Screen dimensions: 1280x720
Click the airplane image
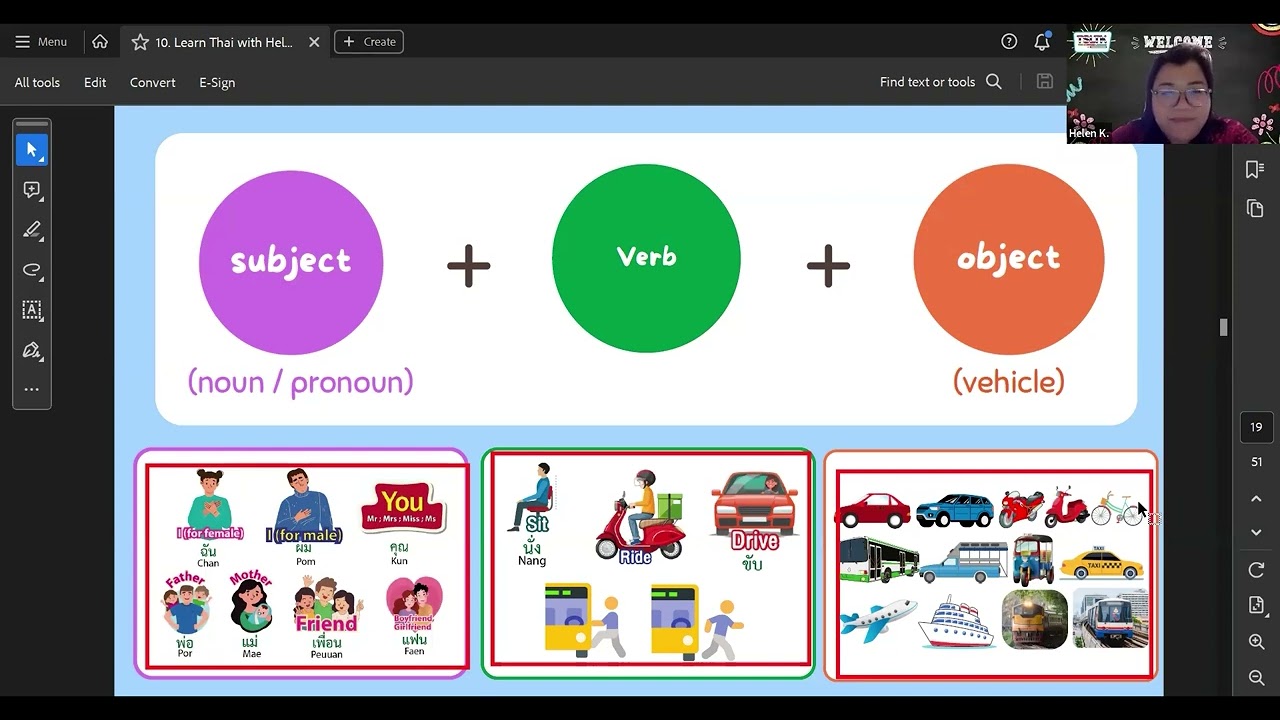pyautogui.click(x=878, y=619)
